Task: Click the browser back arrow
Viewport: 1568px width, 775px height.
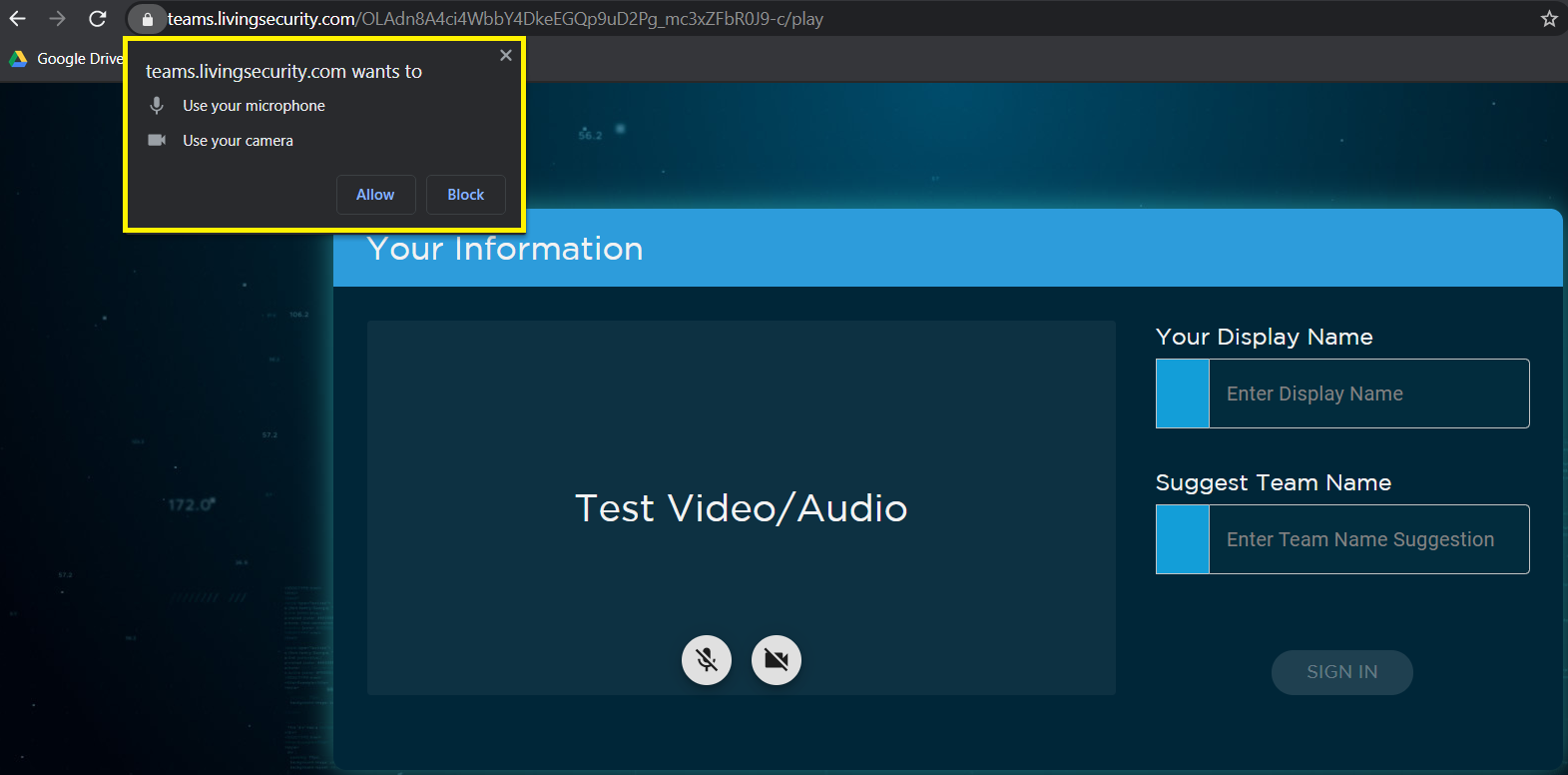Action: tap(18, 19)
